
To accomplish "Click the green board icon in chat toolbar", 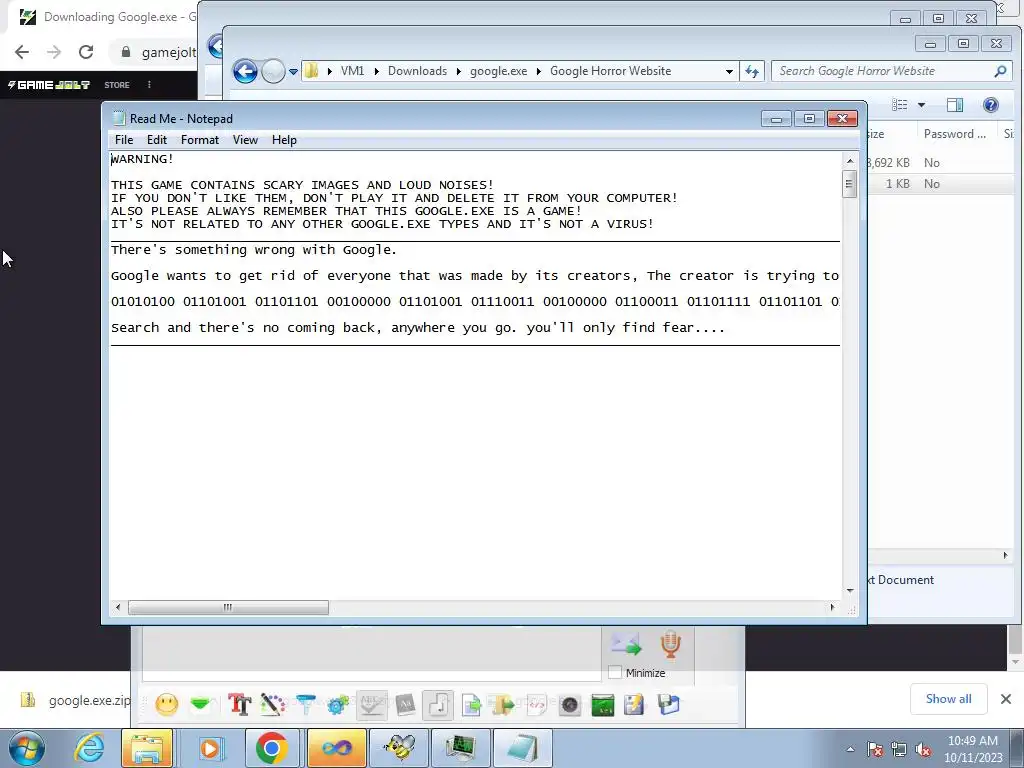I will click(x=602, y=705).
